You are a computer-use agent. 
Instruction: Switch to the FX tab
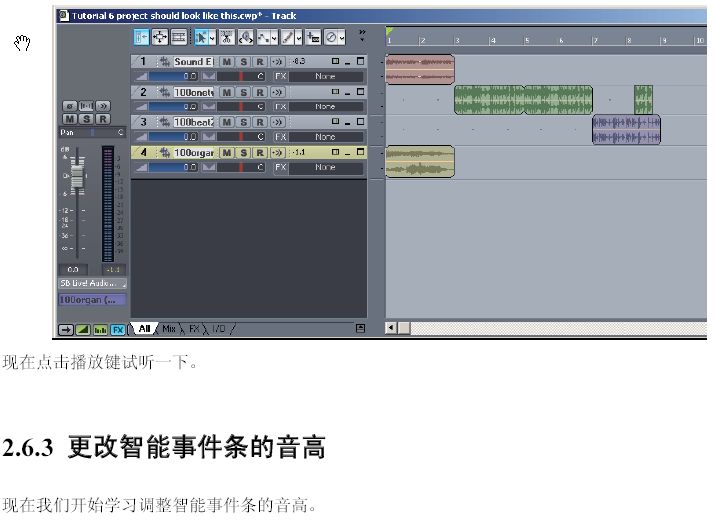[x=194, y=328]
